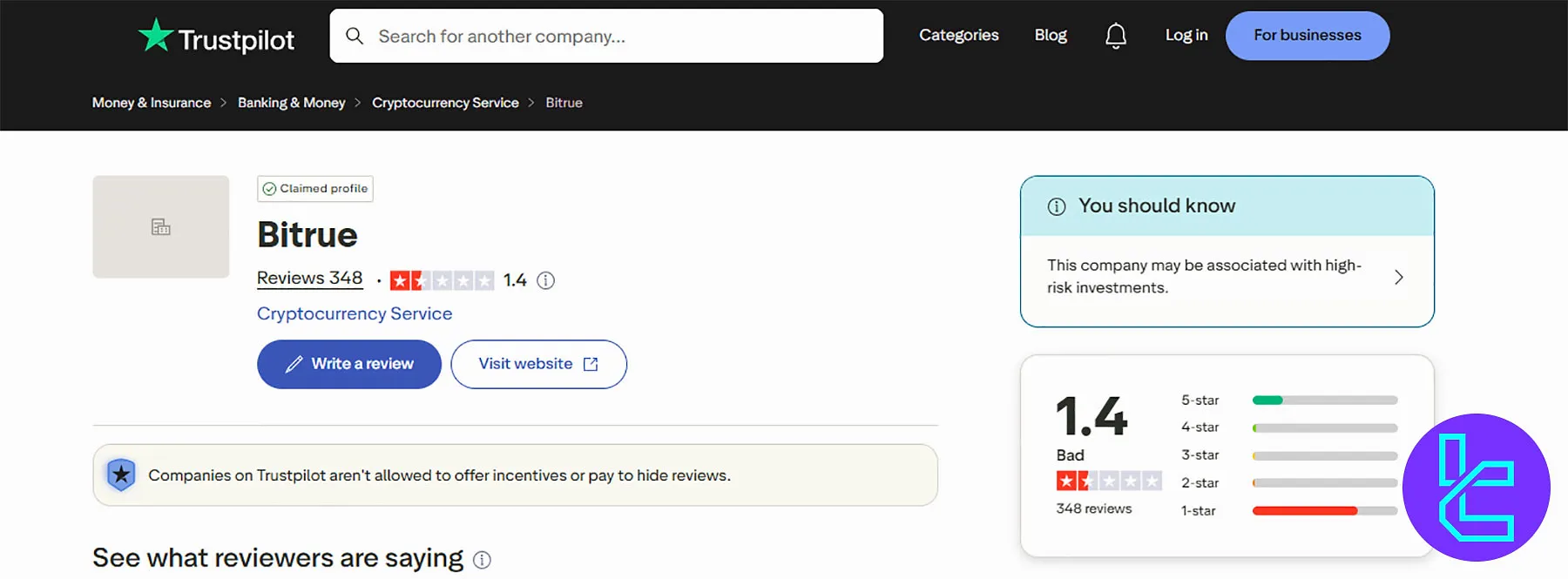Click the pencil icon on Write a review

(x=294, y=364)
